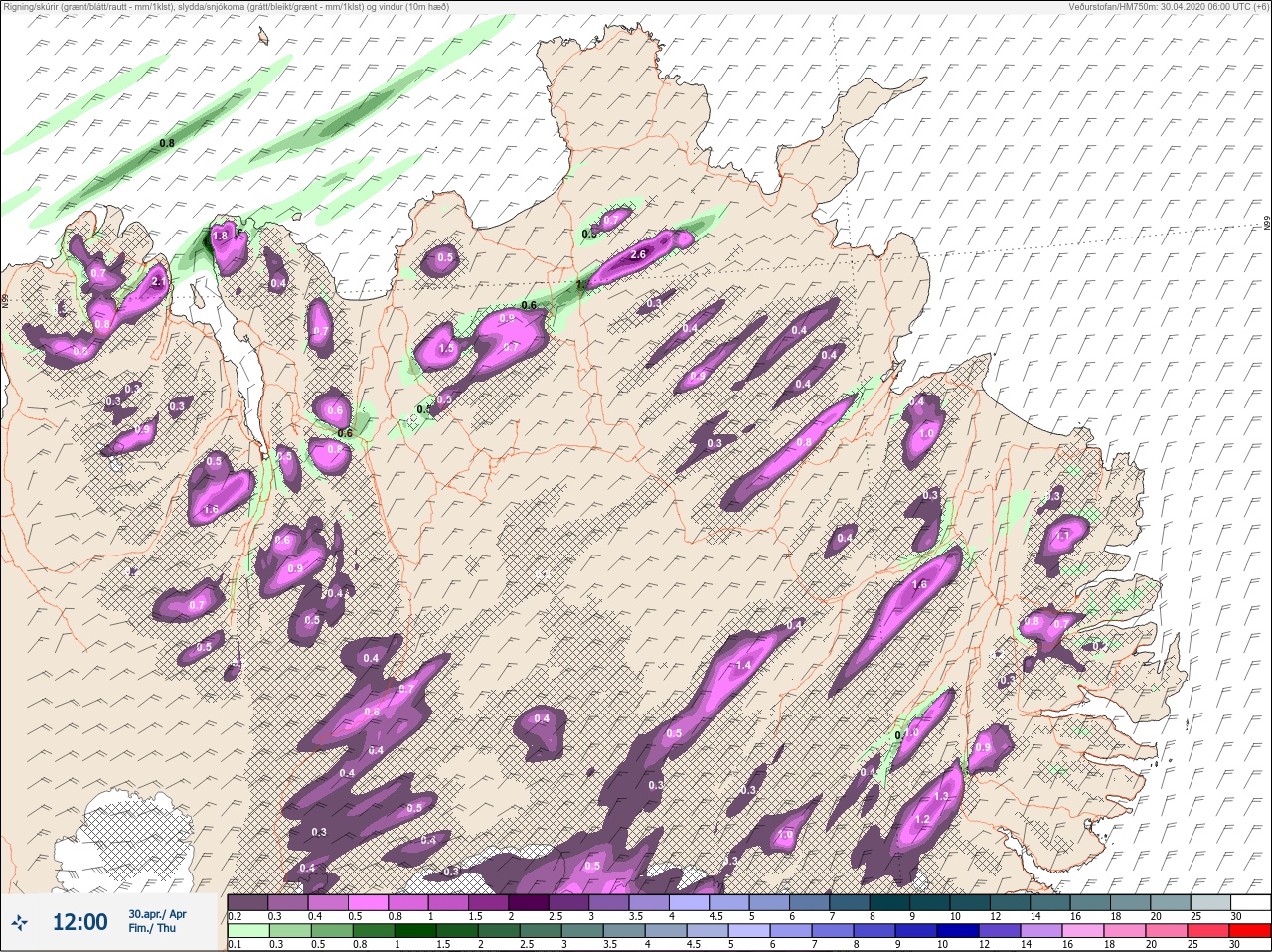The width and height of the screenshot is (1272, 952).
Task: Click the upper legend's 30 scale label
Action: [x=1236, y=916]
